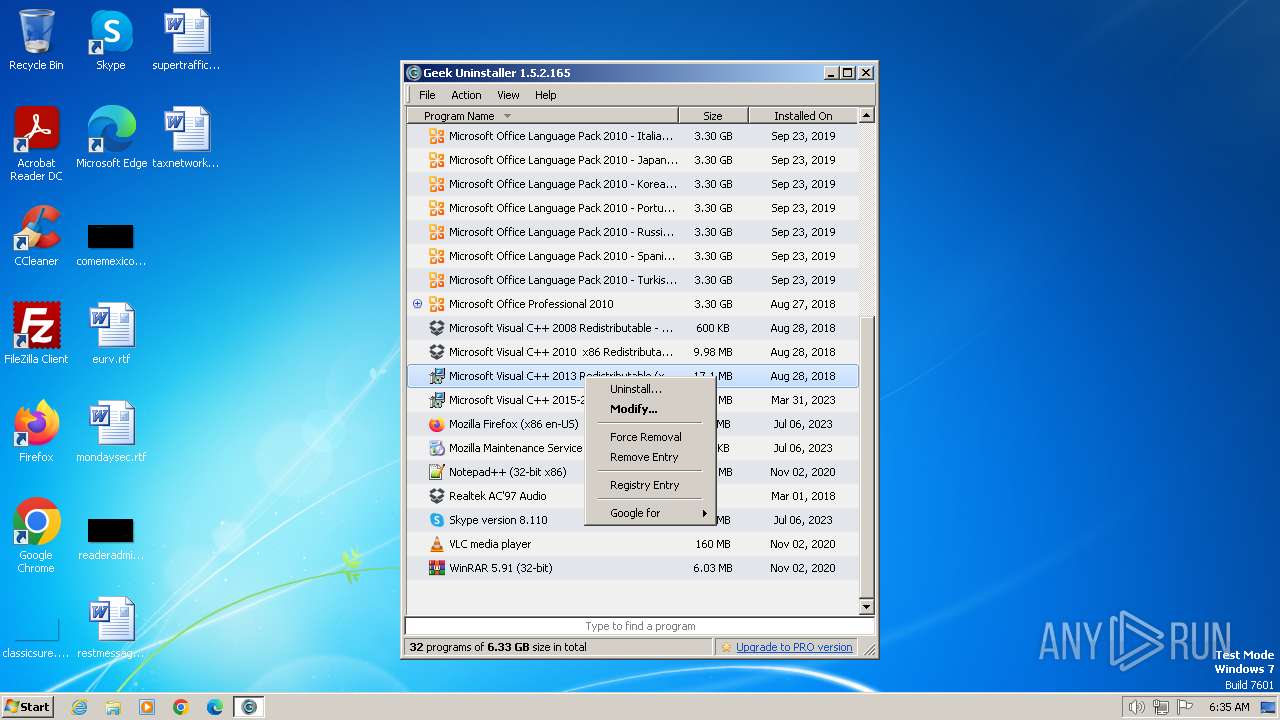Open Internet Explorer from the taskbar
This screenshot has width=1280, height=720.
[79, 707]
